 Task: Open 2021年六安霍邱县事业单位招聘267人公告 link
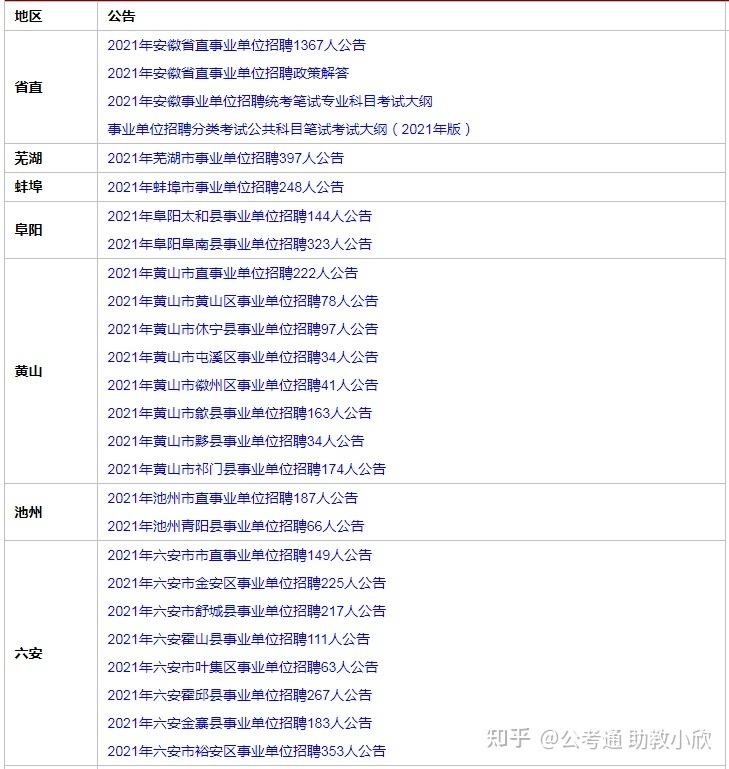pos(239,695)
